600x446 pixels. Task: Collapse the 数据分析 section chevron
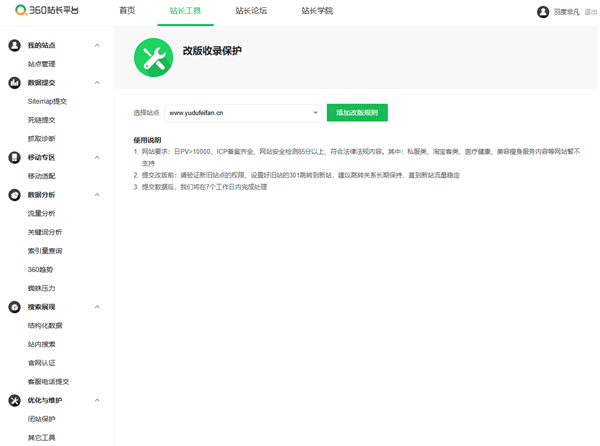click(97, 195)
